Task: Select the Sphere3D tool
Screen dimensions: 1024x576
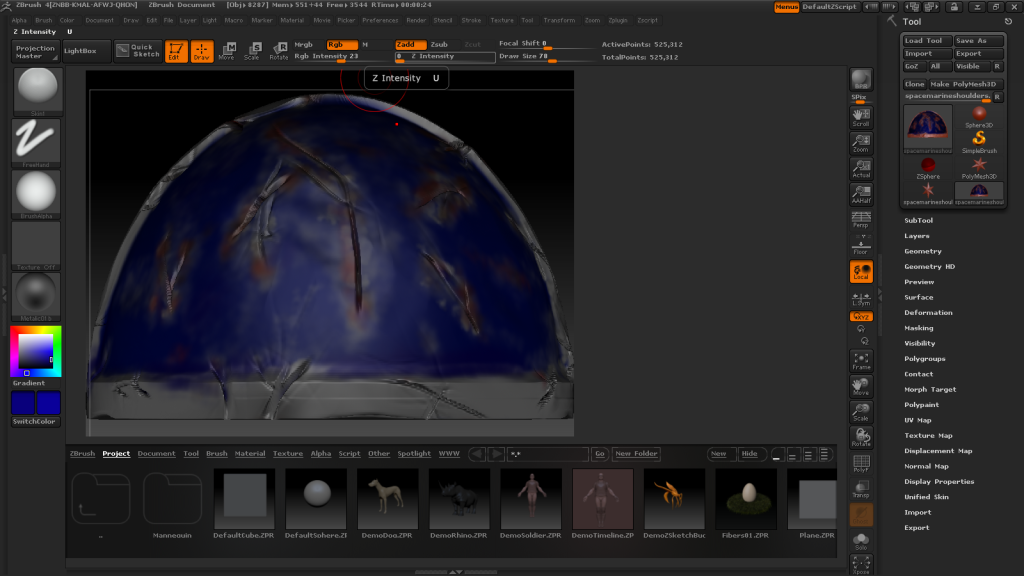Action: click(978, 116)
